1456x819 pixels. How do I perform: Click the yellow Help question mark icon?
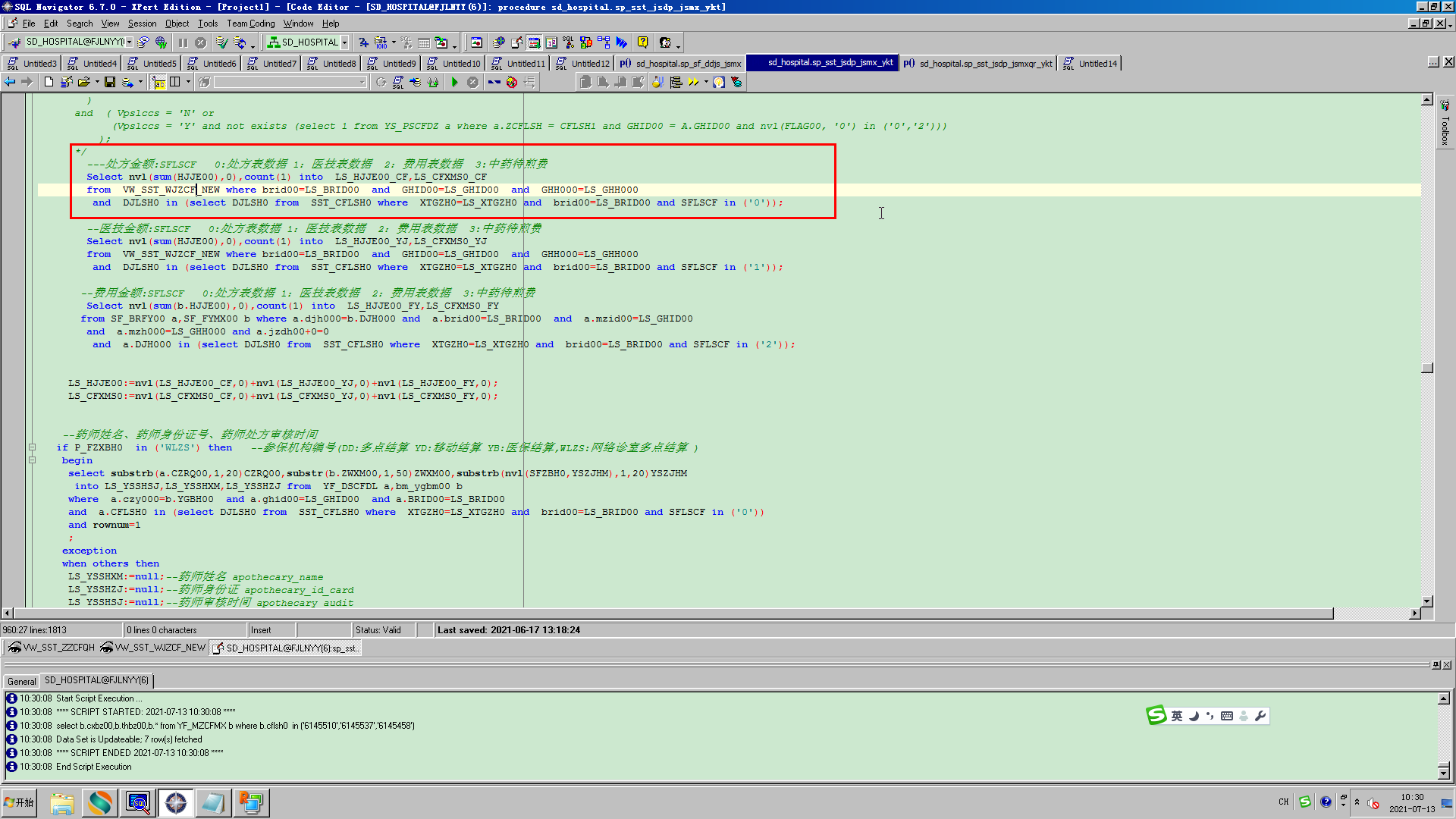point(642,42)
